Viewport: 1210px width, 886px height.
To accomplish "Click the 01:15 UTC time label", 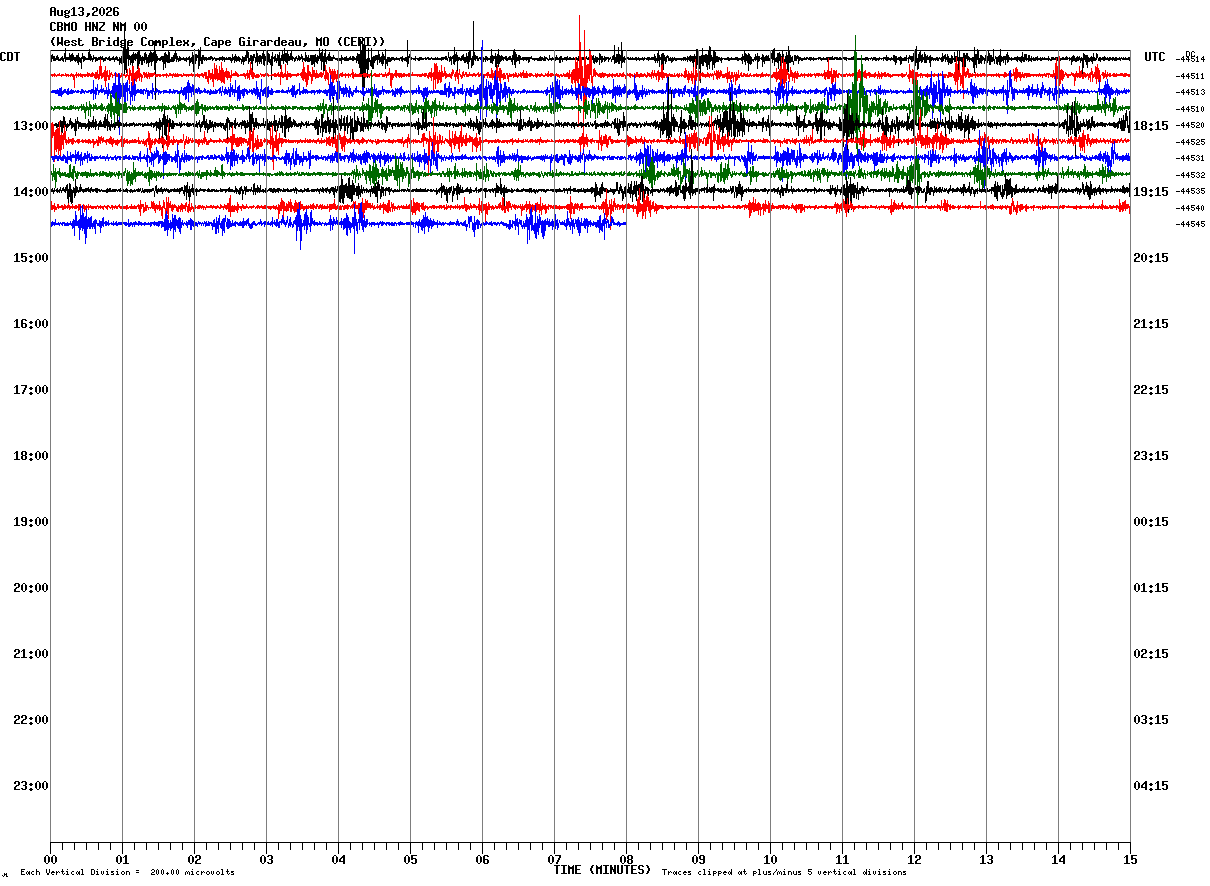I will (1151, 588).
